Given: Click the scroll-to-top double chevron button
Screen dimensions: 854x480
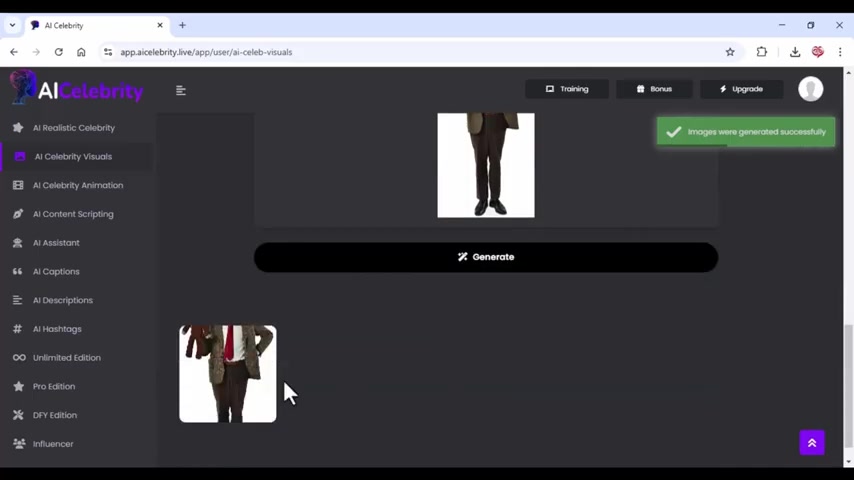Looking at the screenshot, I should (x=812, y=443).
